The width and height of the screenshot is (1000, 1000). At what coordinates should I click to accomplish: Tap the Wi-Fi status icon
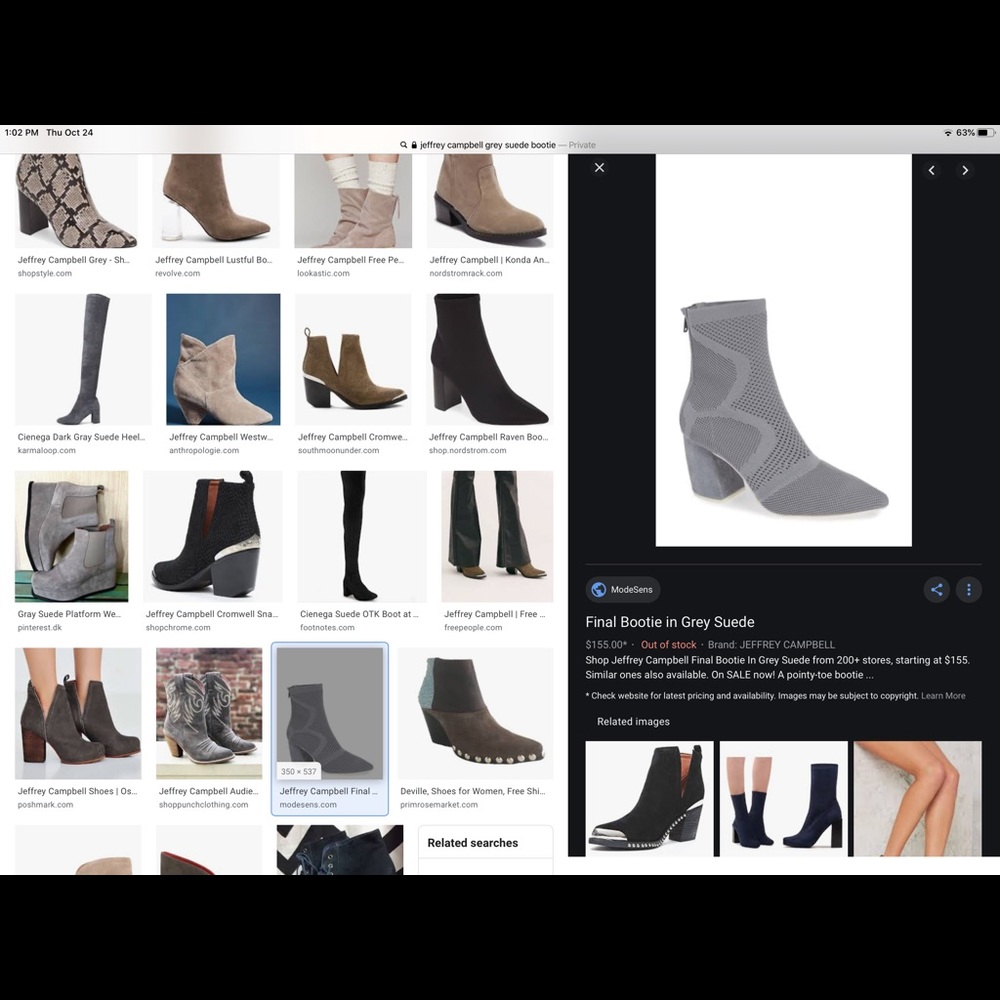coord(948,133)
